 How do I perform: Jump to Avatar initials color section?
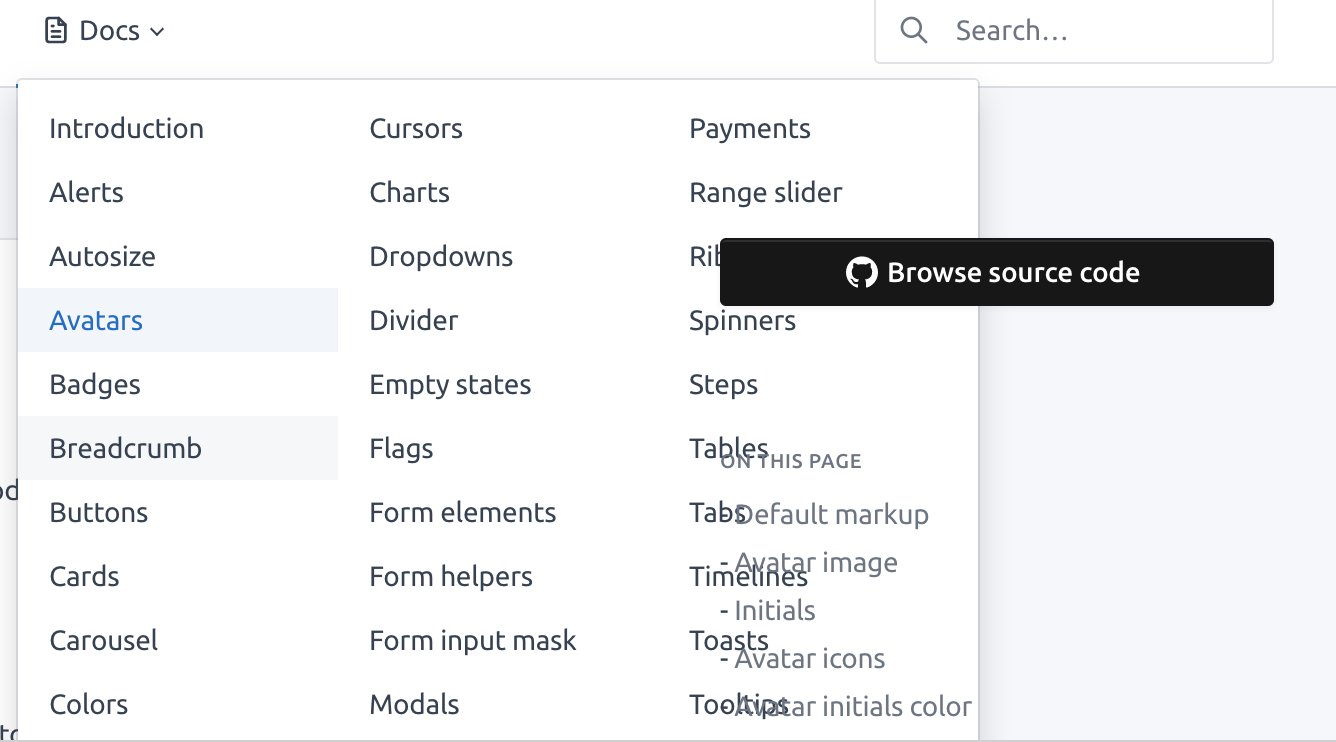coord(853,706)
